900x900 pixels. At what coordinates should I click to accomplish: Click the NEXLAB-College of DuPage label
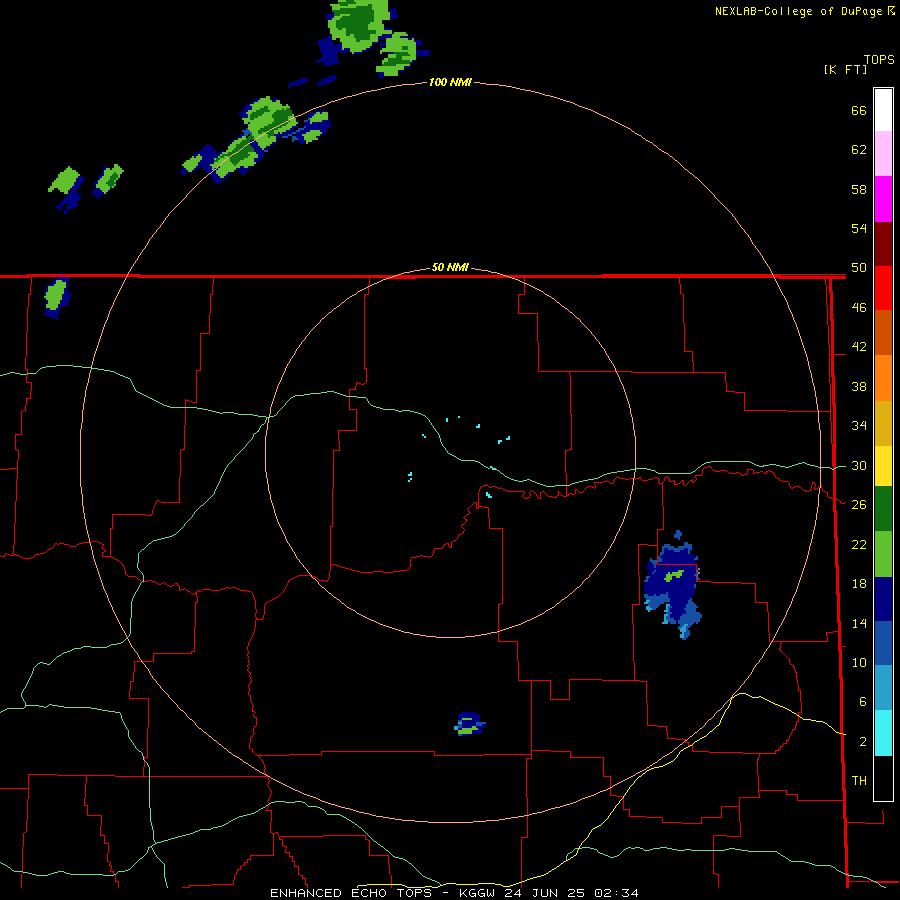click(798, 11)
